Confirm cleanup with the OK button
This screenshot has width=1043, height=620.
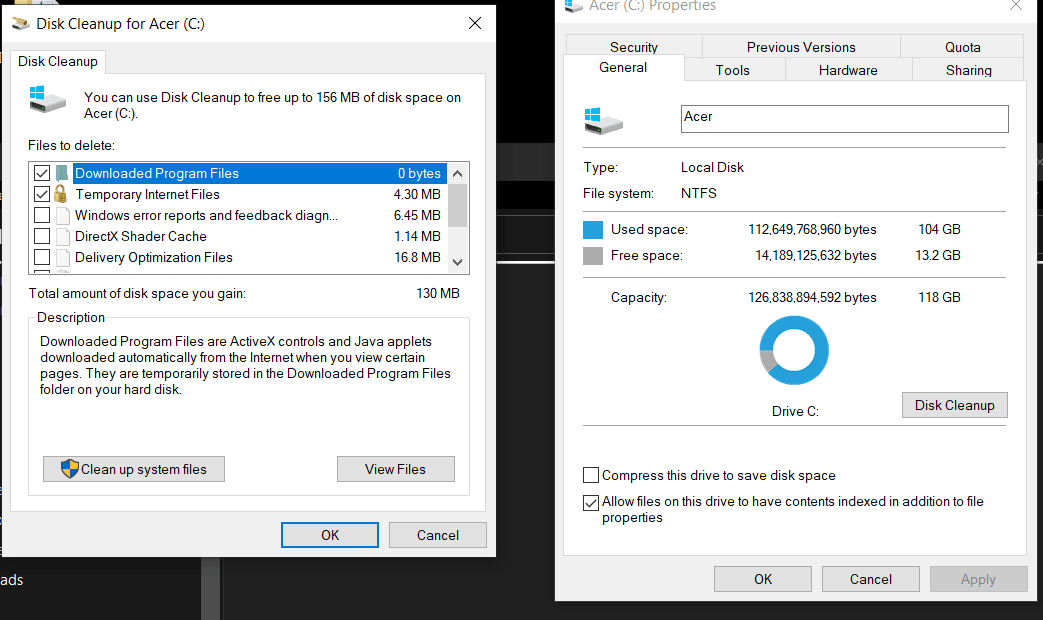(x=329, y=534)
